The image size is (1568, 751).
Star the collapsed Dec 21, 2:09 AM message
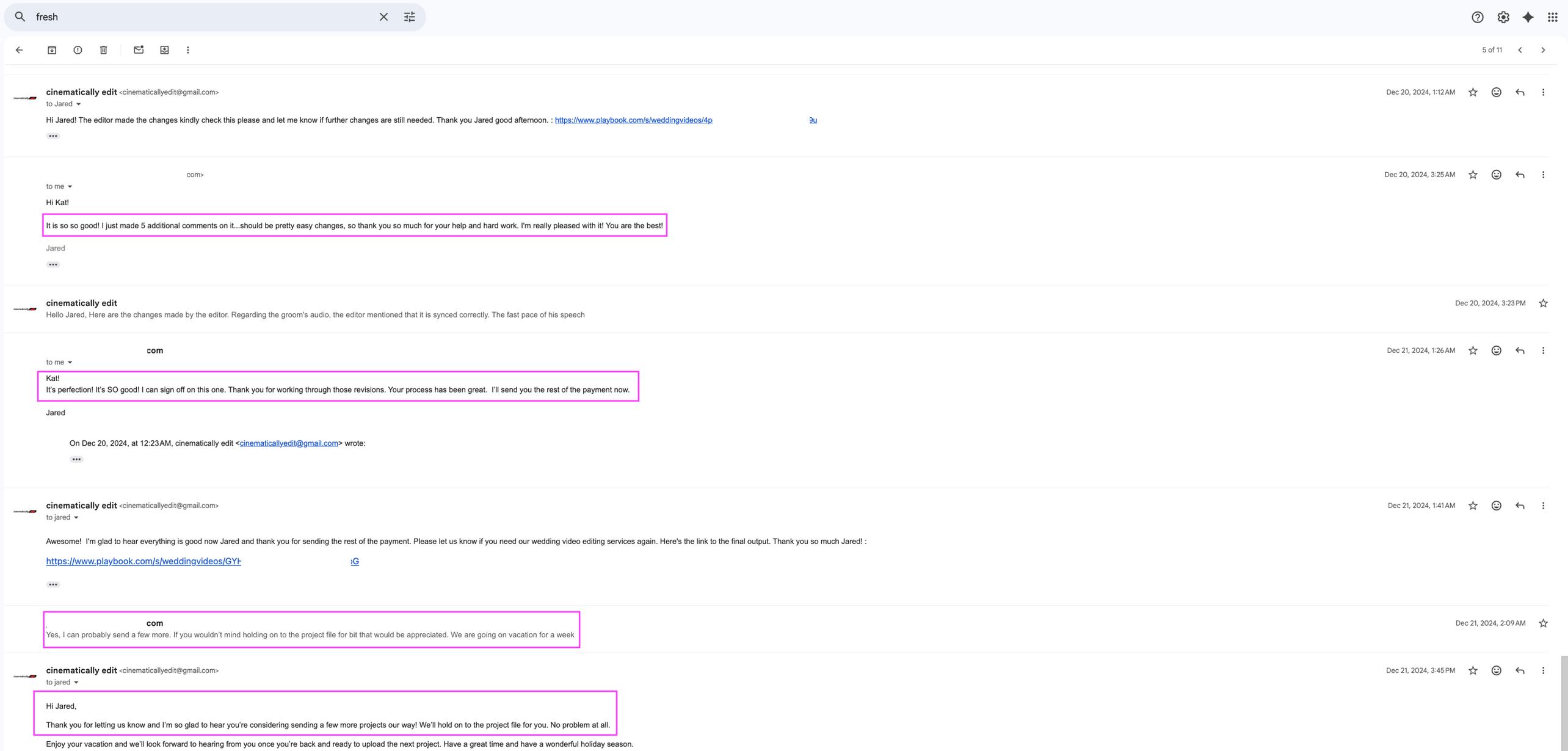(1543, 623)
